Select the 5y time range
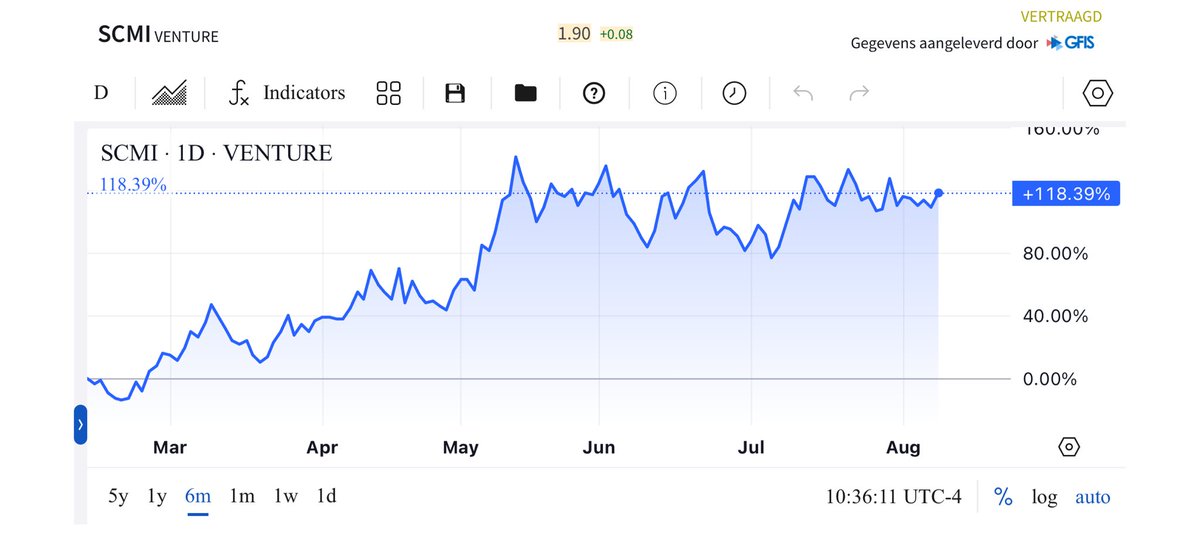Screen dimensions: 1200x554 pyautogui.click(x=118, y=496)
